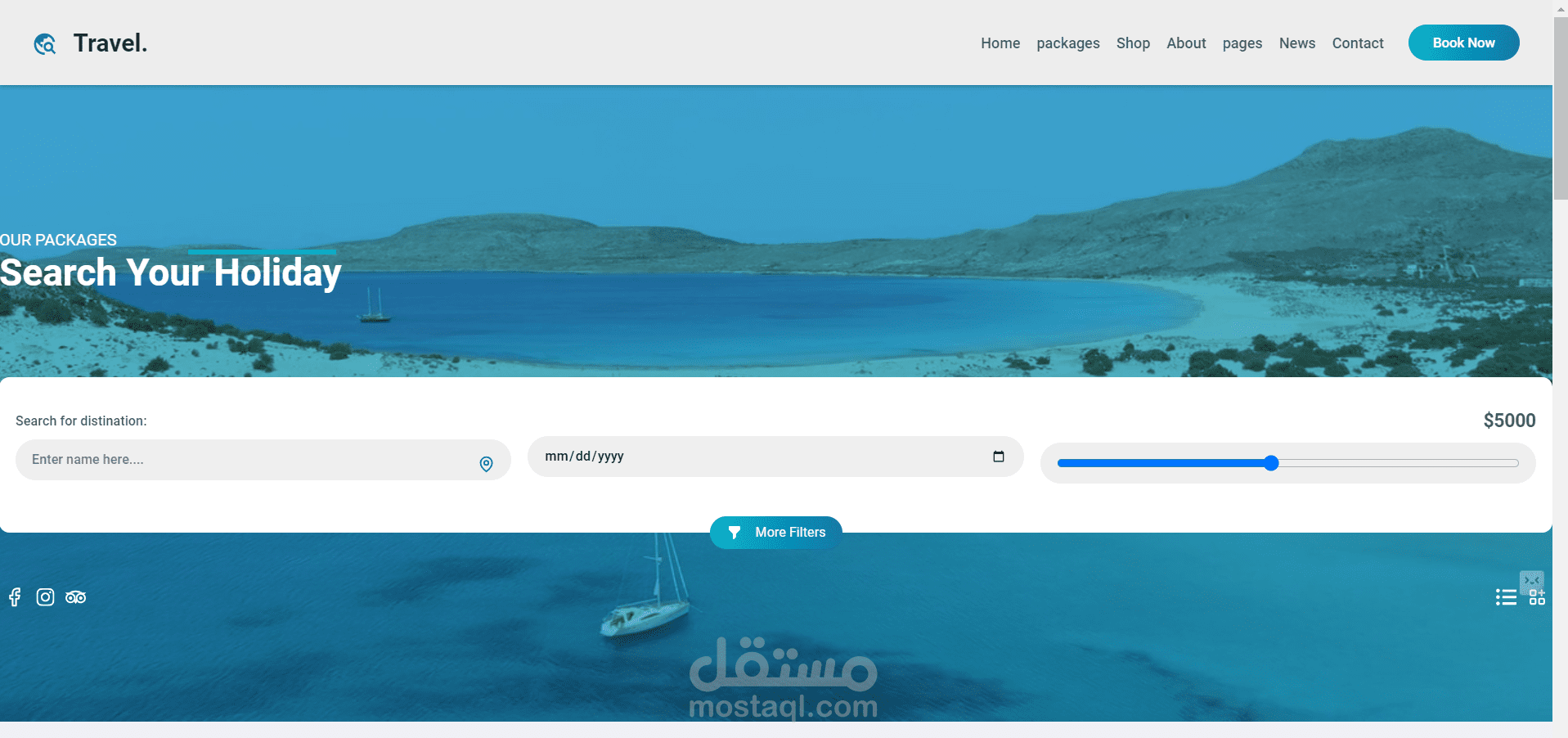Switch to grid view icon
The image size is (1568, 738).
(1537, 597)
